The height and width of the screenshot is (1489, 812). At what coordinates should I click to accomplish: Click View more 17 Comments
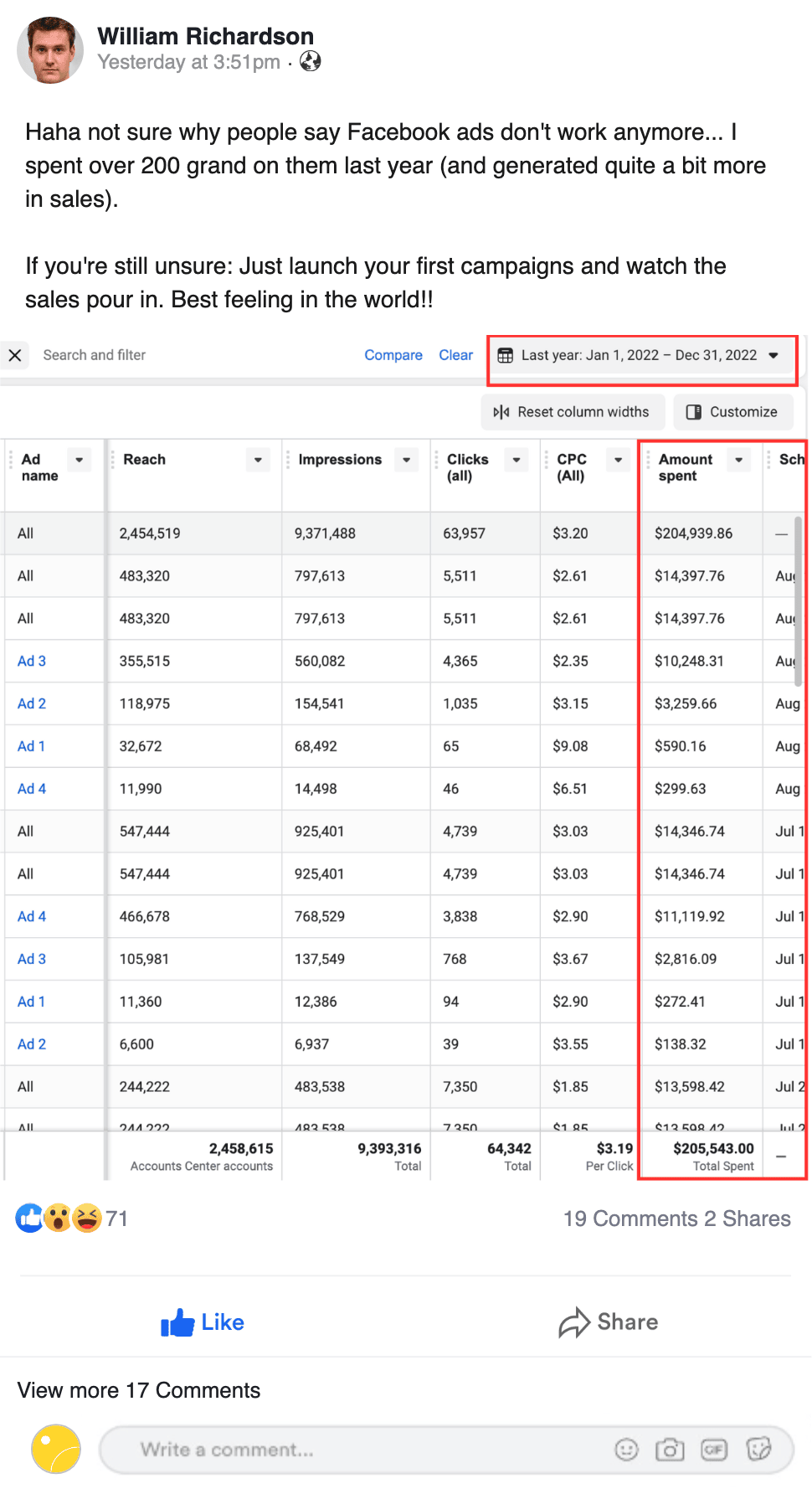(139, 1390)
